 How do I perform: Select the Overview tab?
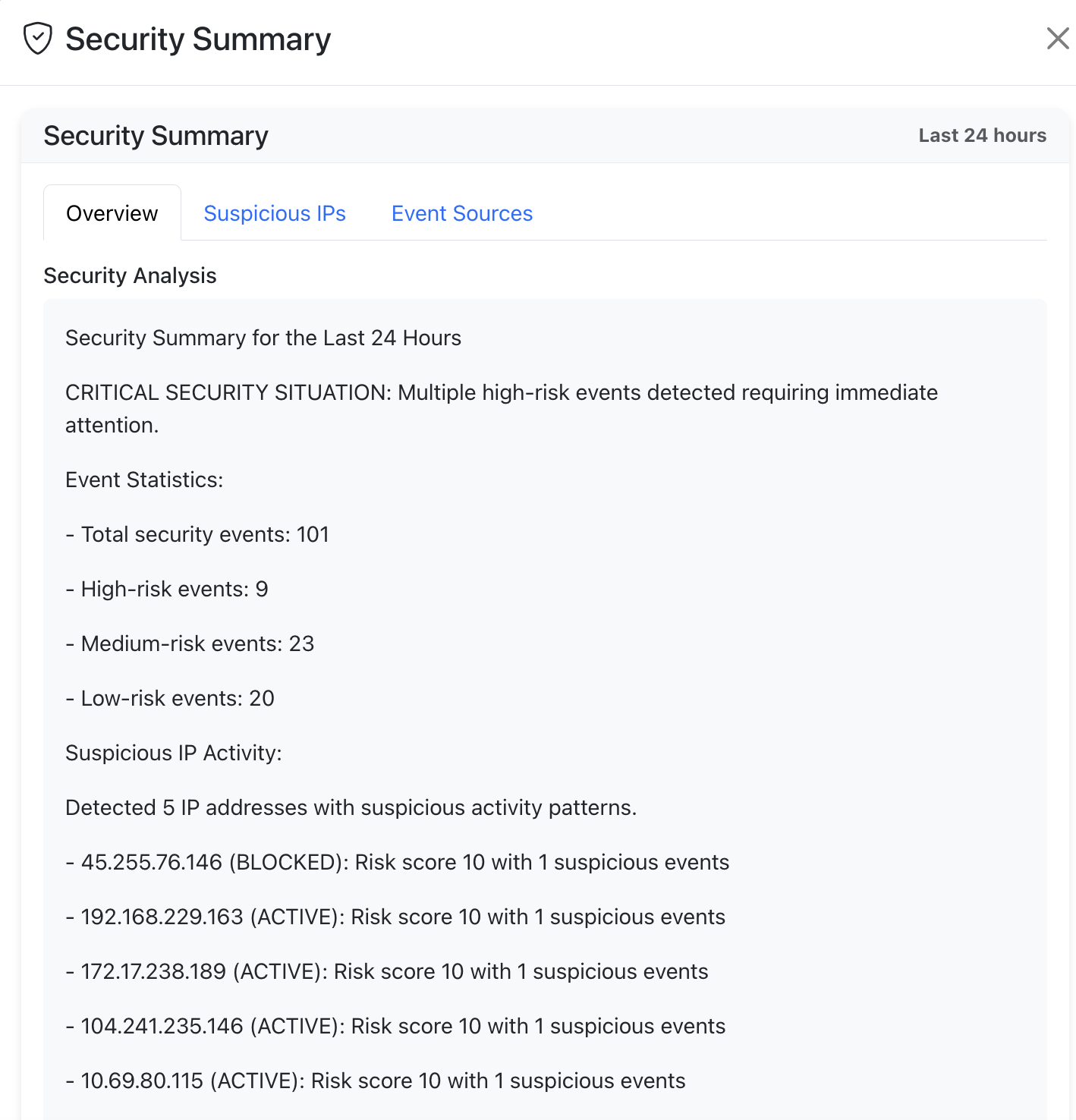tap(112, 213)
